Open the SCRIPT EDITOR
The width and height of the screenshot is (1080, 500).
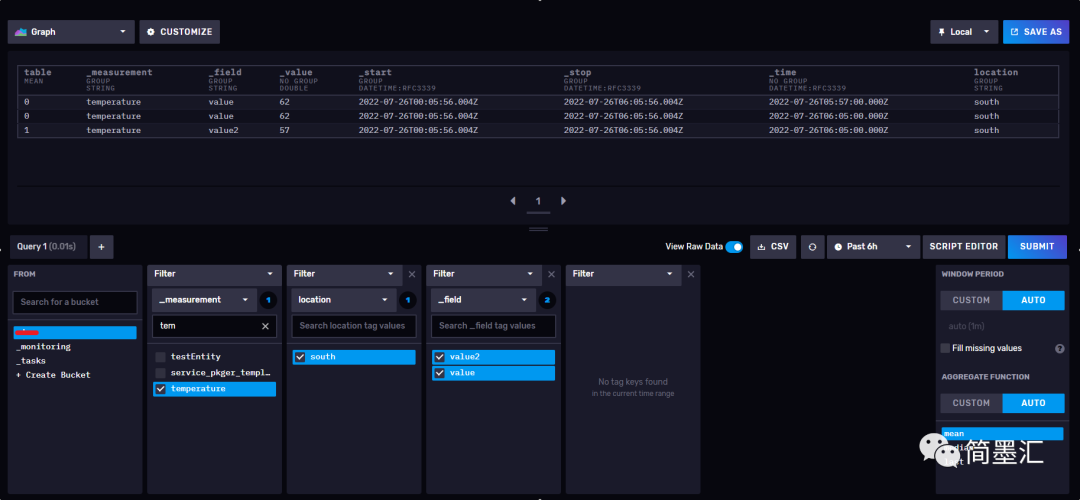coord(963,247)
